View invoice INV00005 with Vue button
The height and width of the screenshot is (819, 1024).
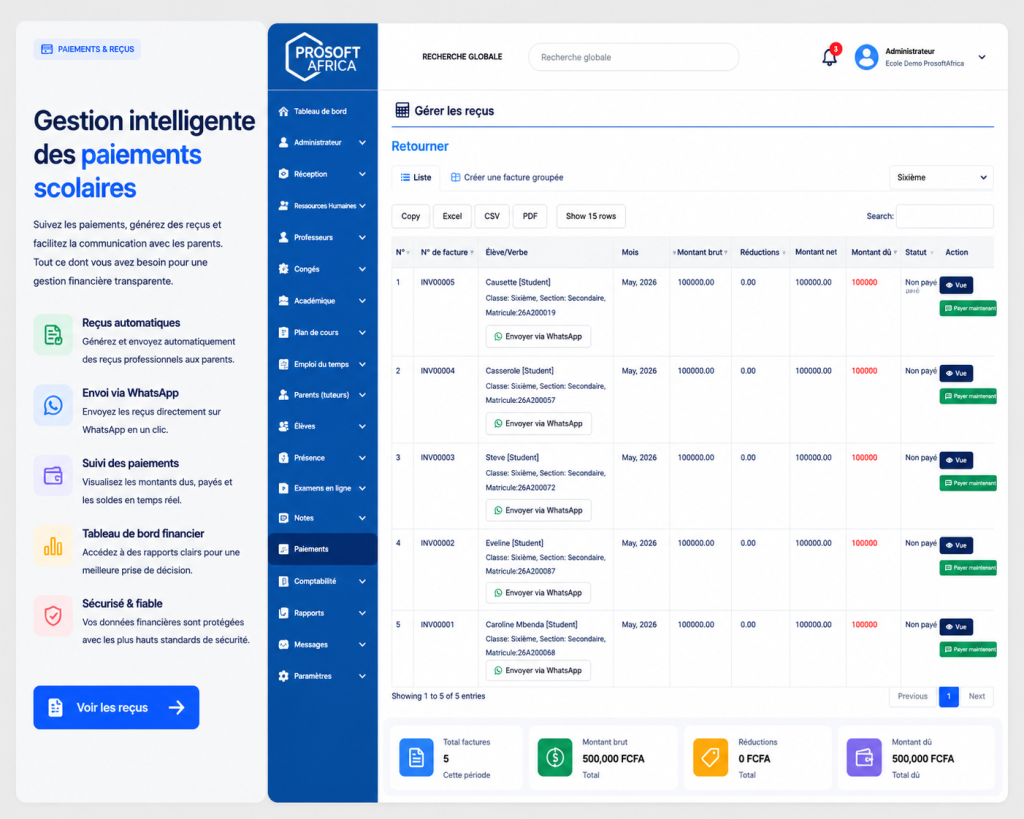tap(956, 285)
